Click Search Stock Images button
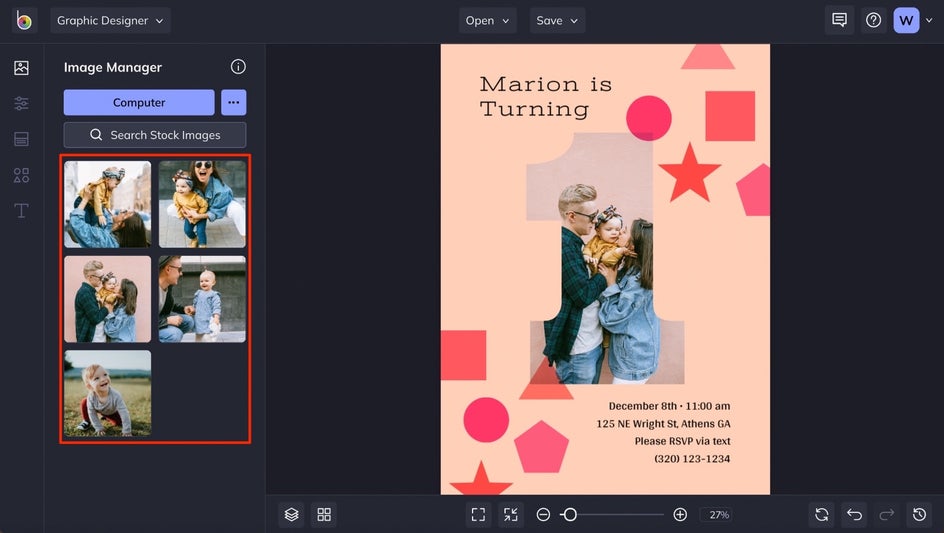This screenshot has height=533, width=944. (155, 135)
